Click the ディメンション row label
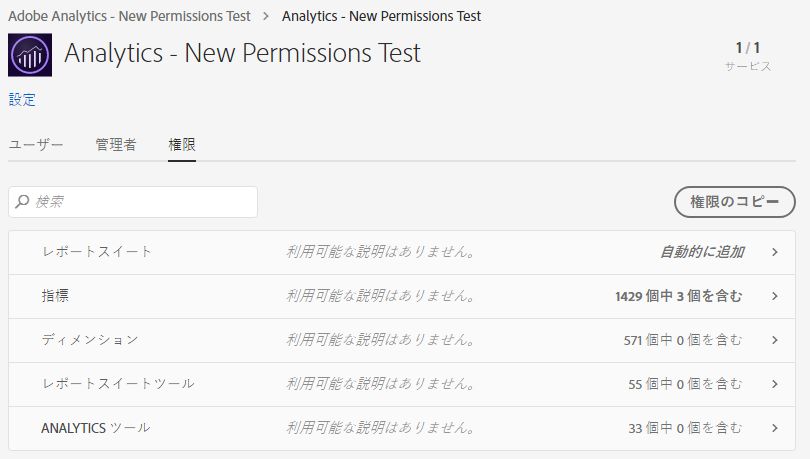Viewport: 810px width, 459px height. tap(89, 340)
